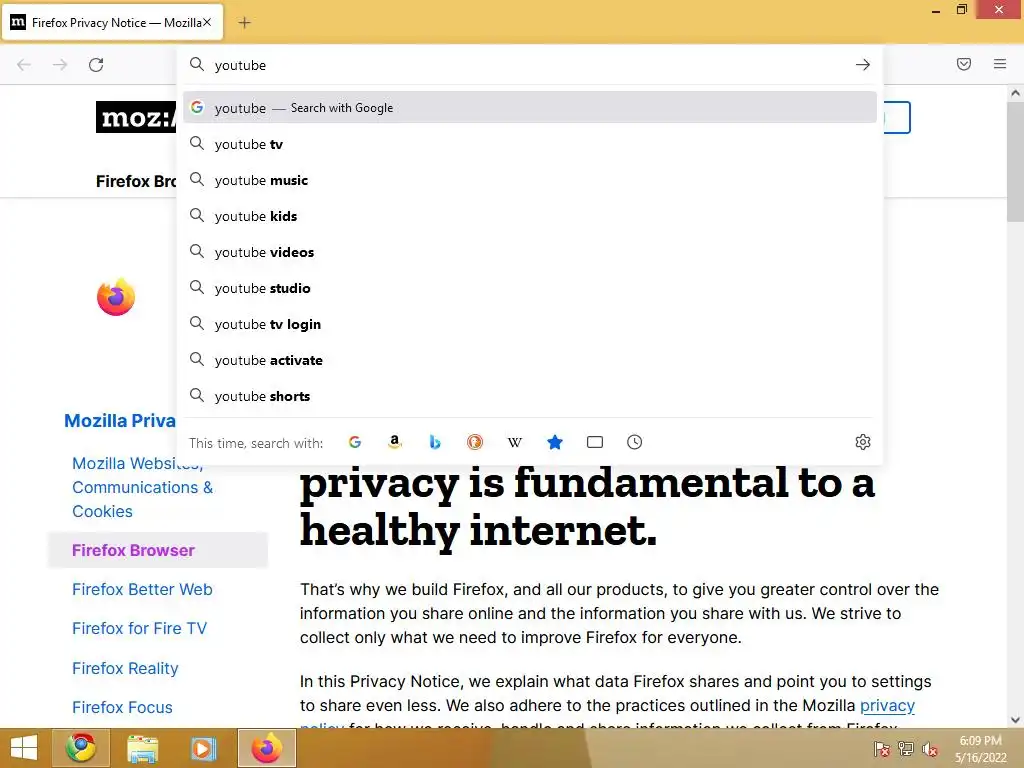
Task: Open media player taskbar icon
Action: click(x=203, y=748)
